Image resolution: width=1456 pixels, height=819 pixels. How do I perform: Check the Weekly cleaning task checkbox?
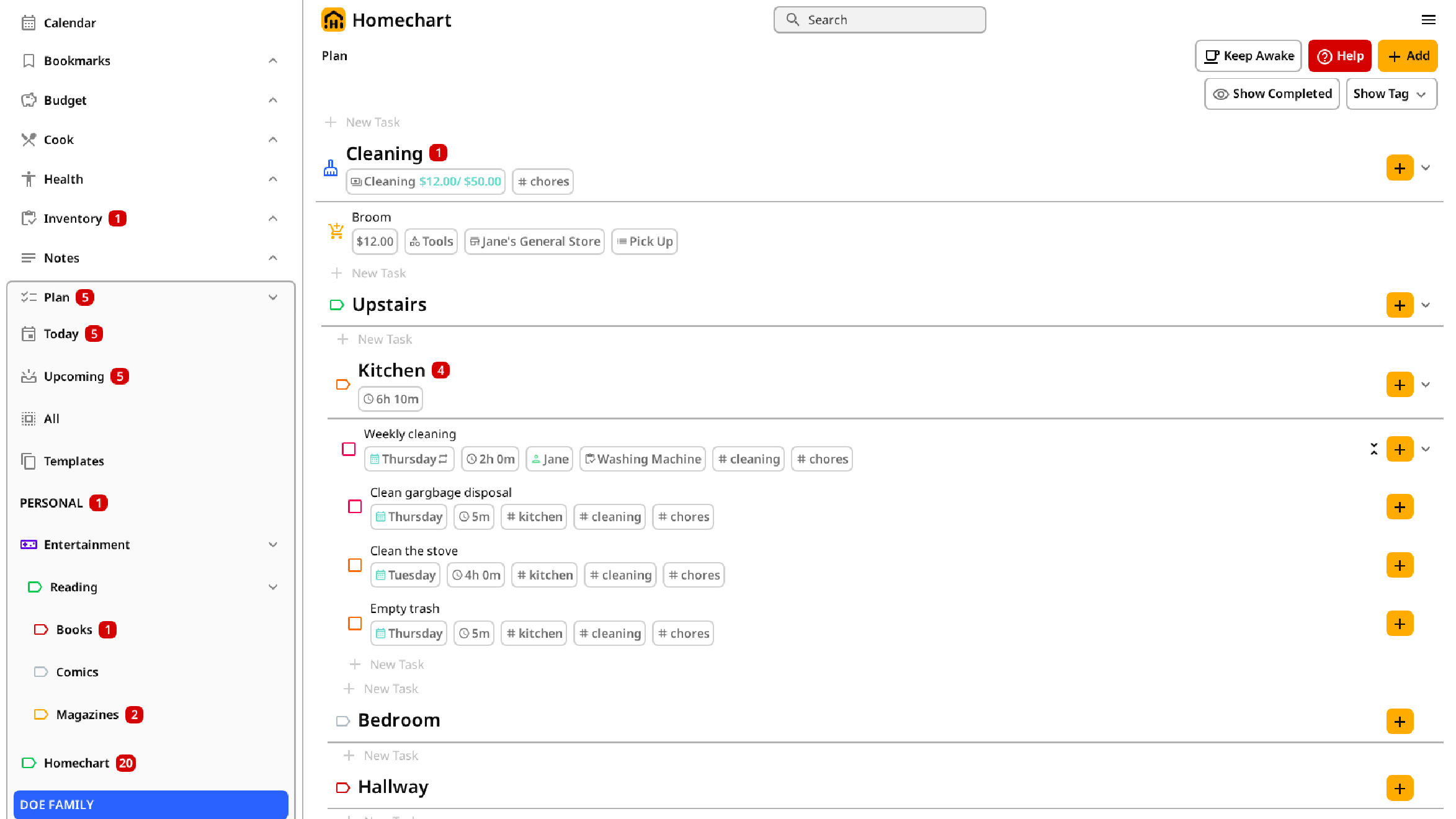point(349,449)
